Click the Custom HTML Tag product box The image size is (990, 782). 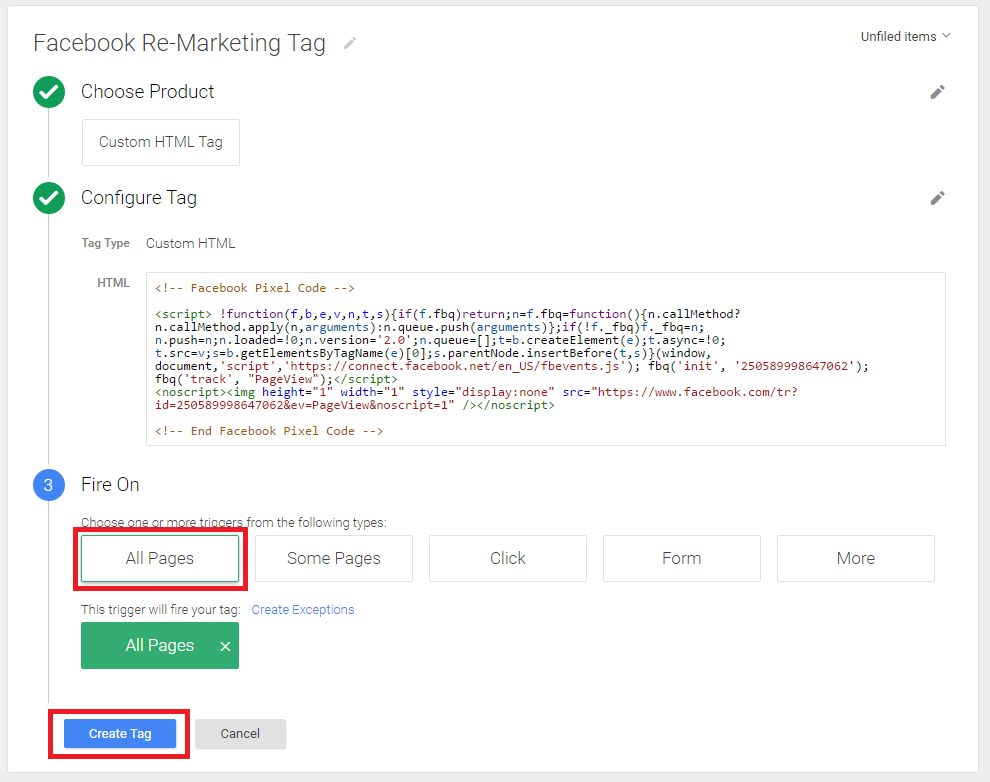pyautogui.click(x=161, y=142)
